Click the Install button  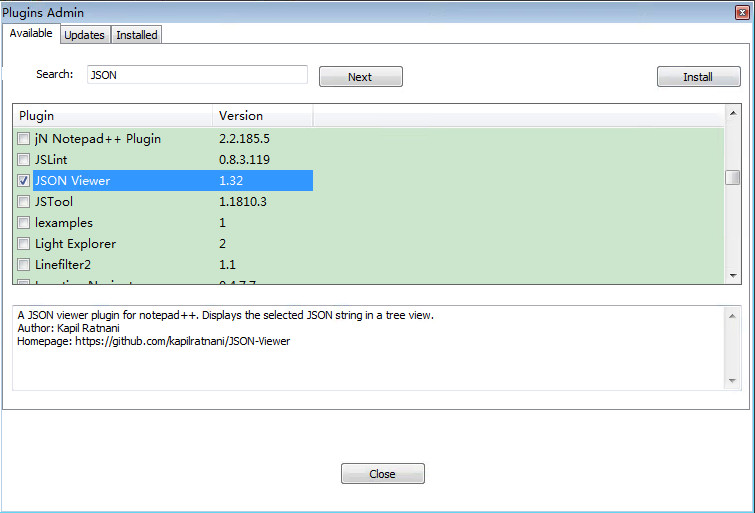tap(699, 77)
